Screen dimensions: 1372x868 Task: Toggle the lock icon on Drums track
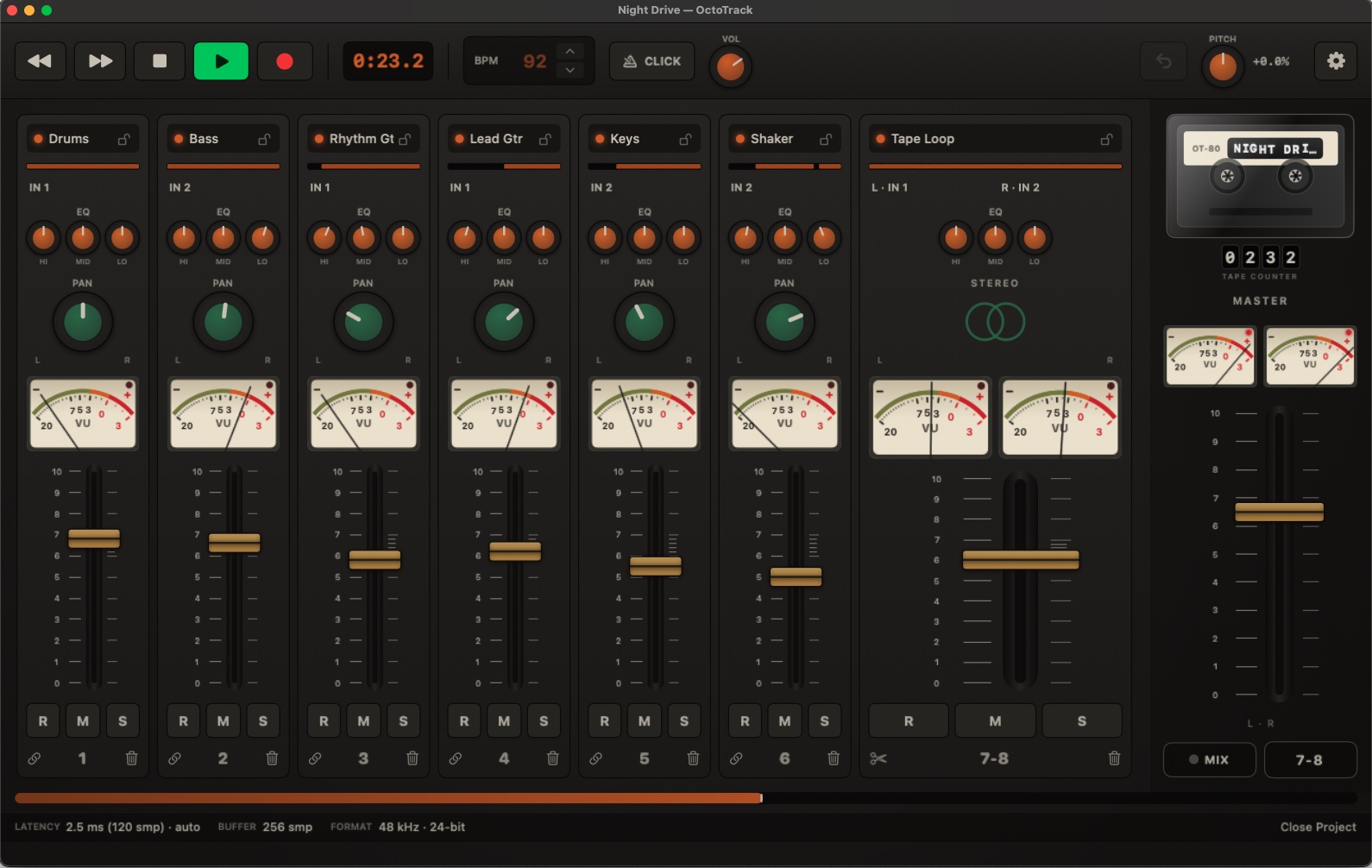click(124, 139)
